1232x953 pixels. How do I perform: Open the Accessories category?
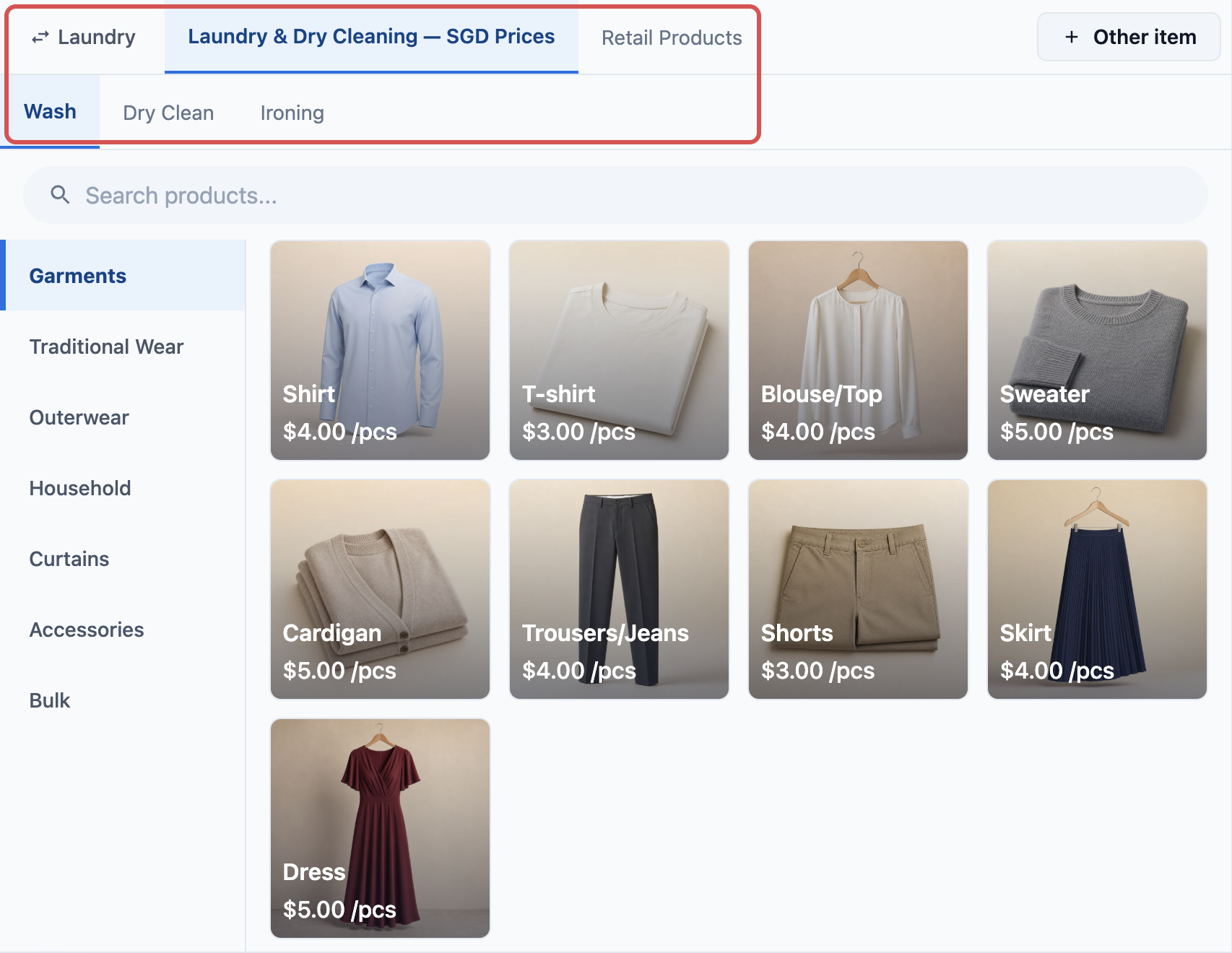tap(123, 630)
